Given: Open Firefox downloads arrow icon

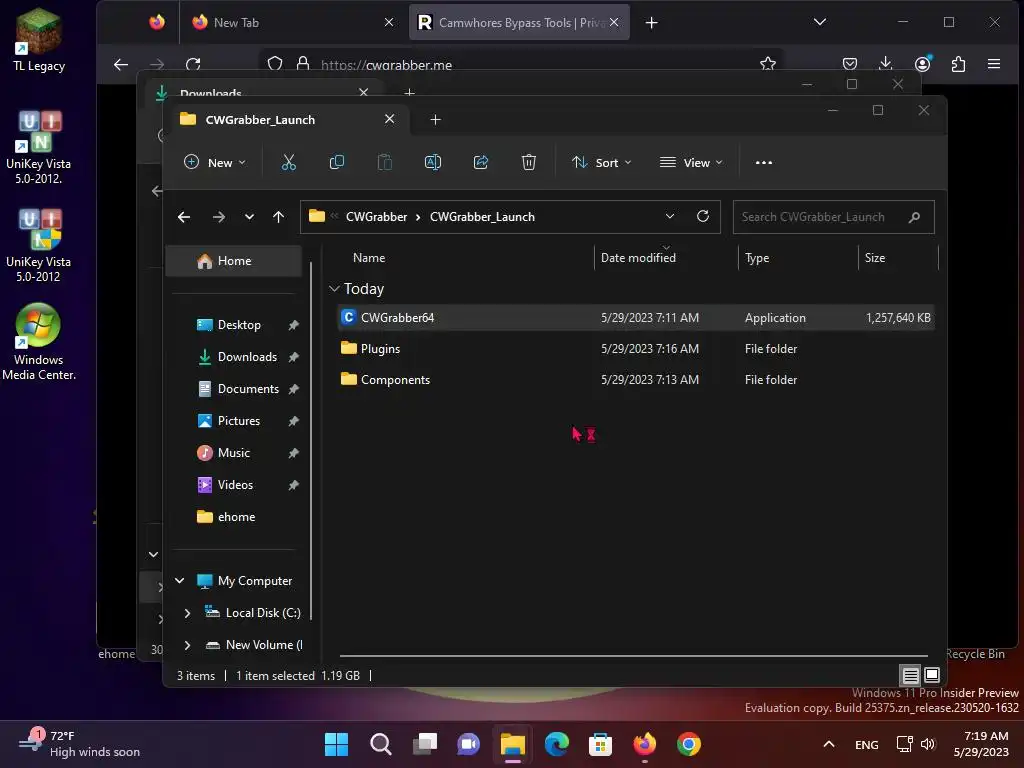Looking at the screenshot, I should tap(886, 63).
